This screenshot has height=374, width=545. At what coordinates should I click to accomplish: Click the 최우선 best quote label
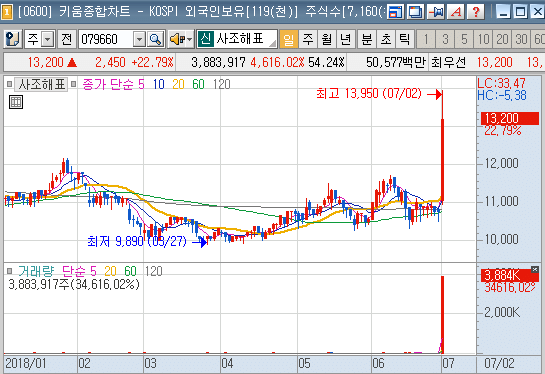point(448,63)
